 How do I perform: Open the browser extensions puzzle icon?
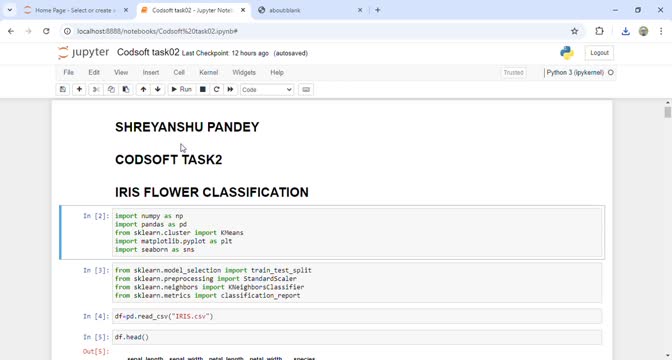click(599, 31)
